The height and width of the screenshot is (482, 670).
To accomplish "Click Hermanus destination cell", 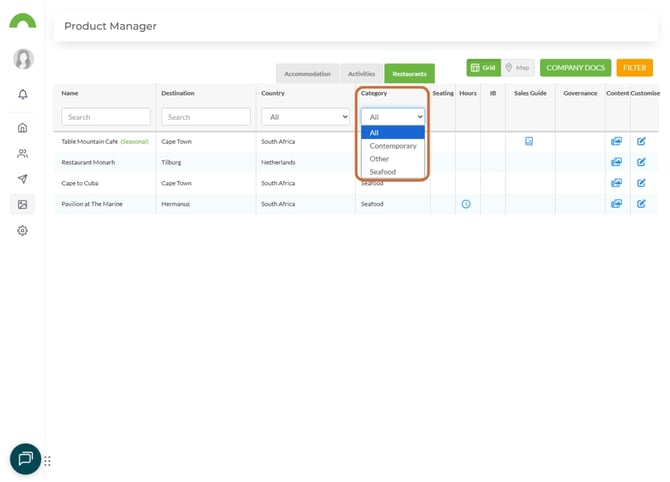I will 176,204.
